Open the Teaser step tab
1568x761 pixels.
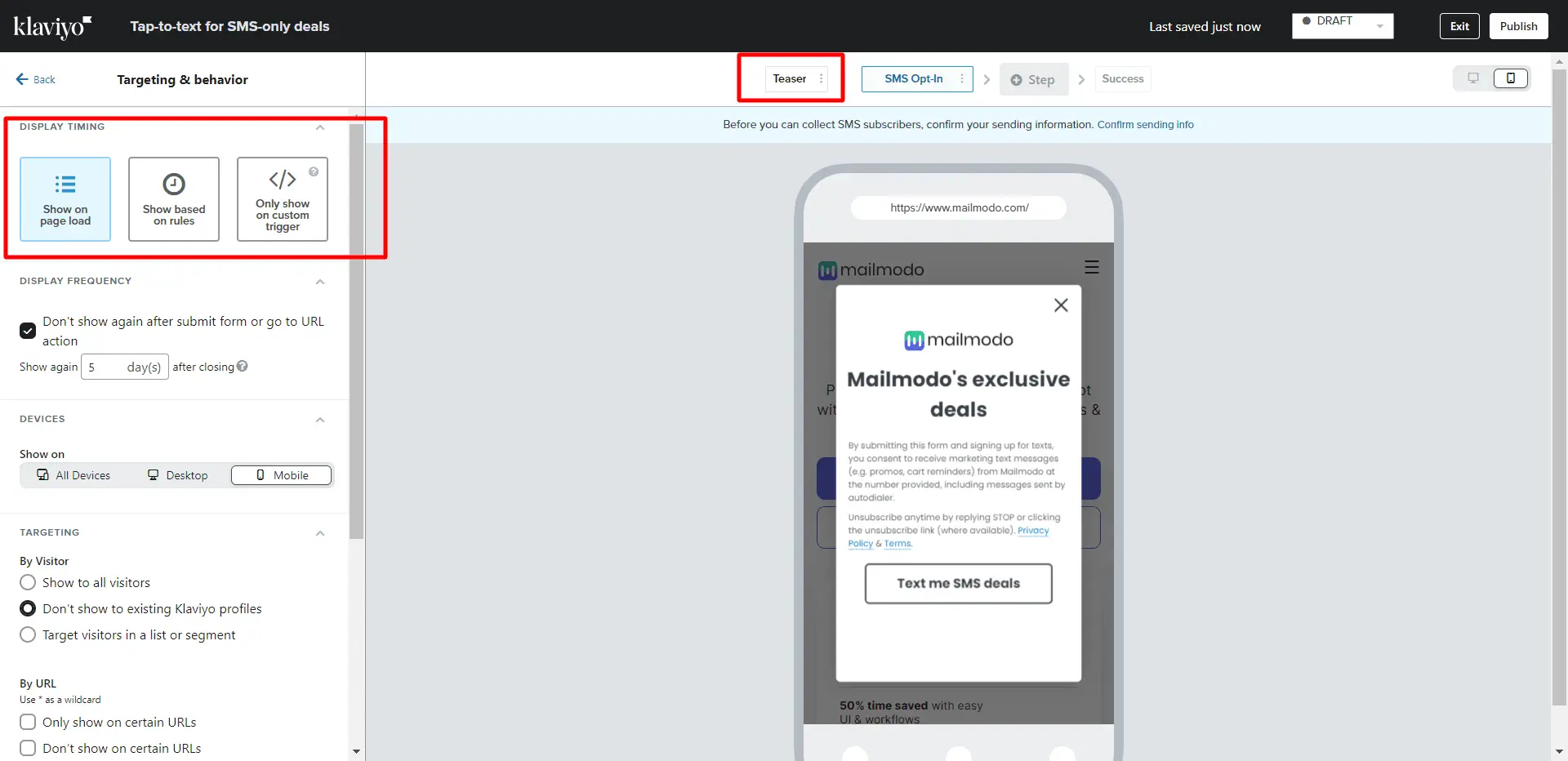pyautogui.click(x=789, y=78)
